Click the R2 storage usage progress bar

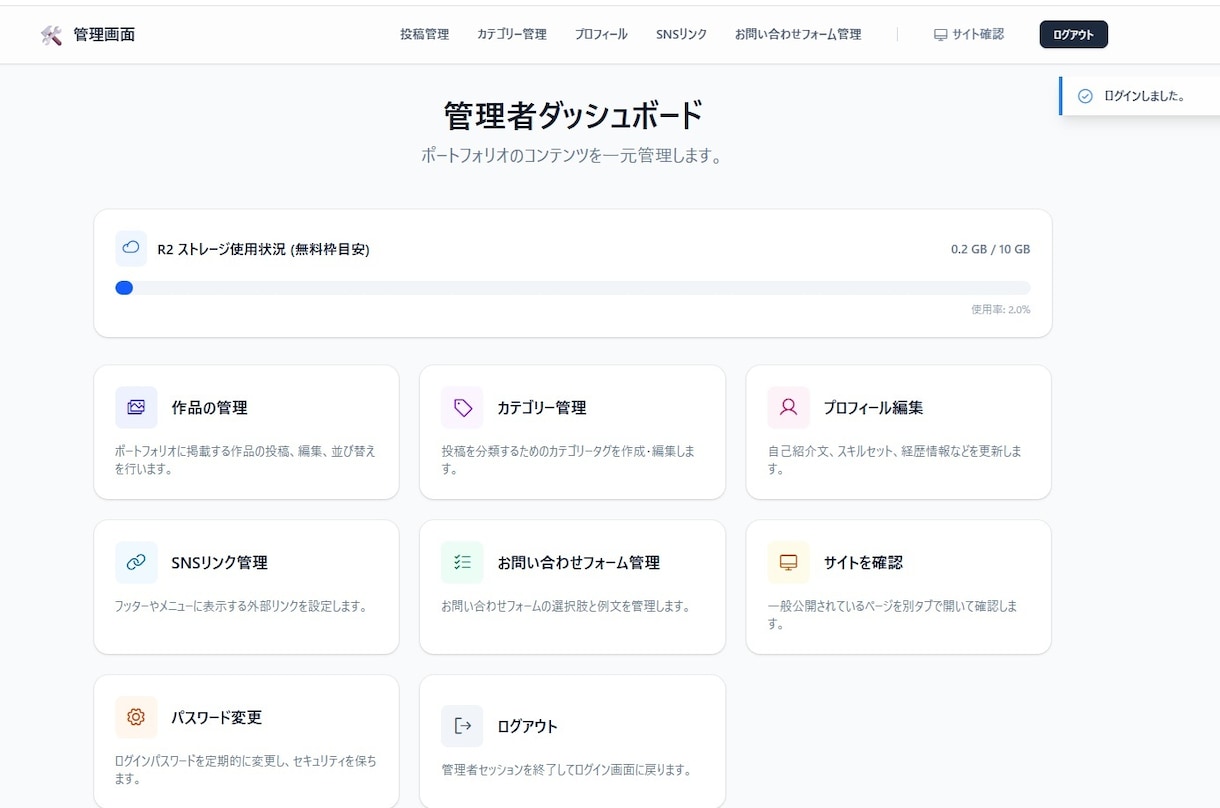pos(572,288)
